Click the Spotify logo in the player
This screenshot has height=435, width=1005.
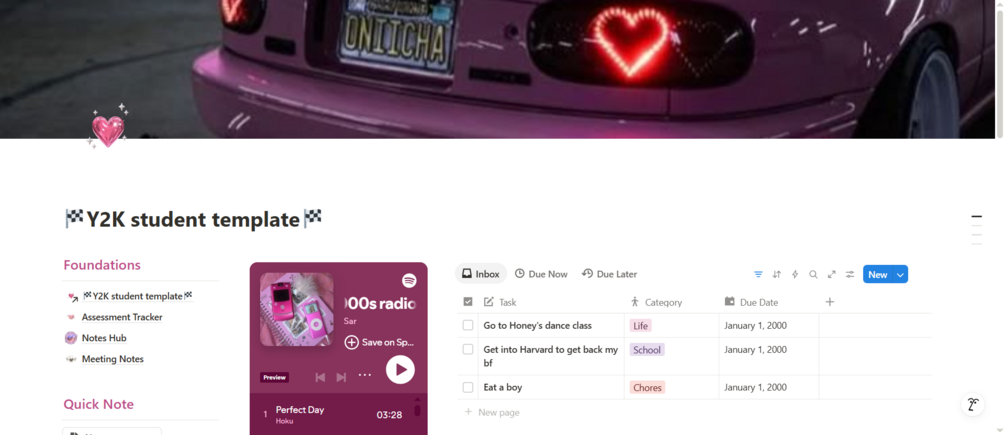click(x=409, y=281)
